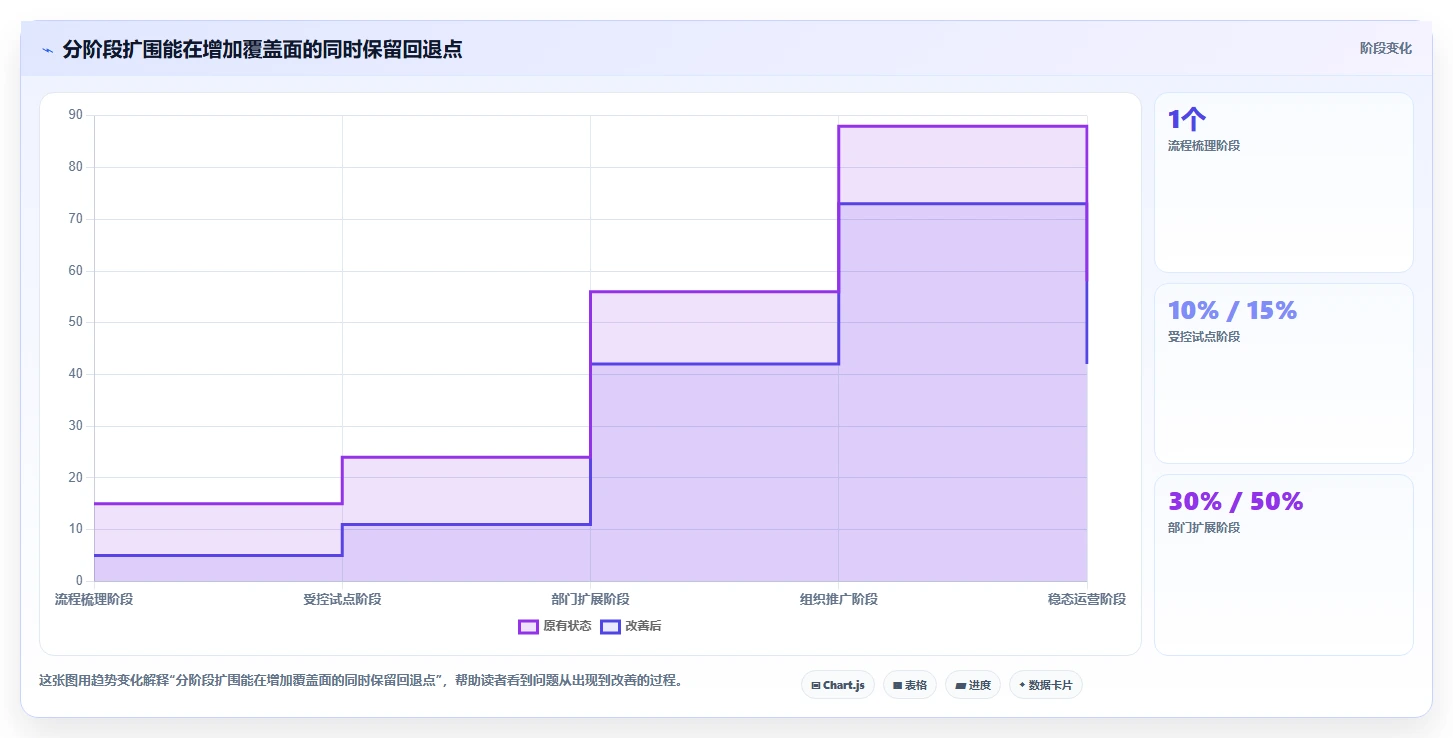Screen dimensions: 1453x738
Task: Click the 稳态运营阶段 x-axis label
Action: (x=1086, y=600)
